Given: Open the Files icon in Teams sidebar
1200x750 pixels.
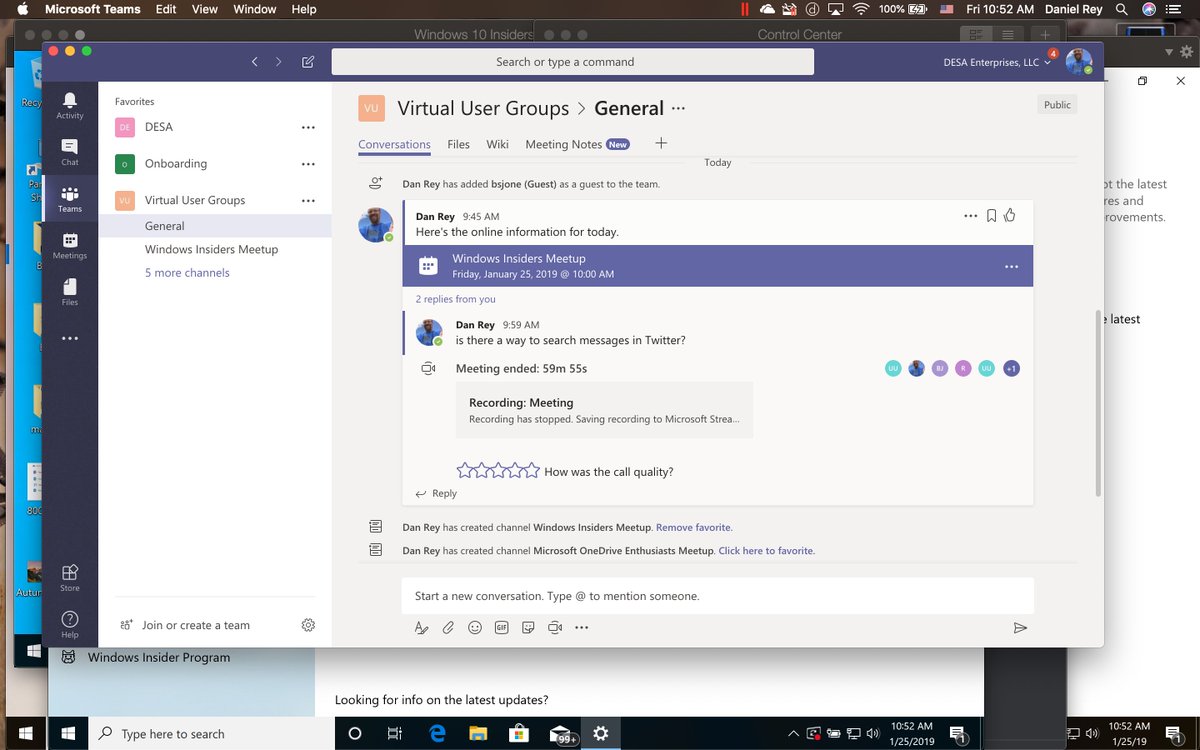Looking at the screenshot, I should 70,292.
